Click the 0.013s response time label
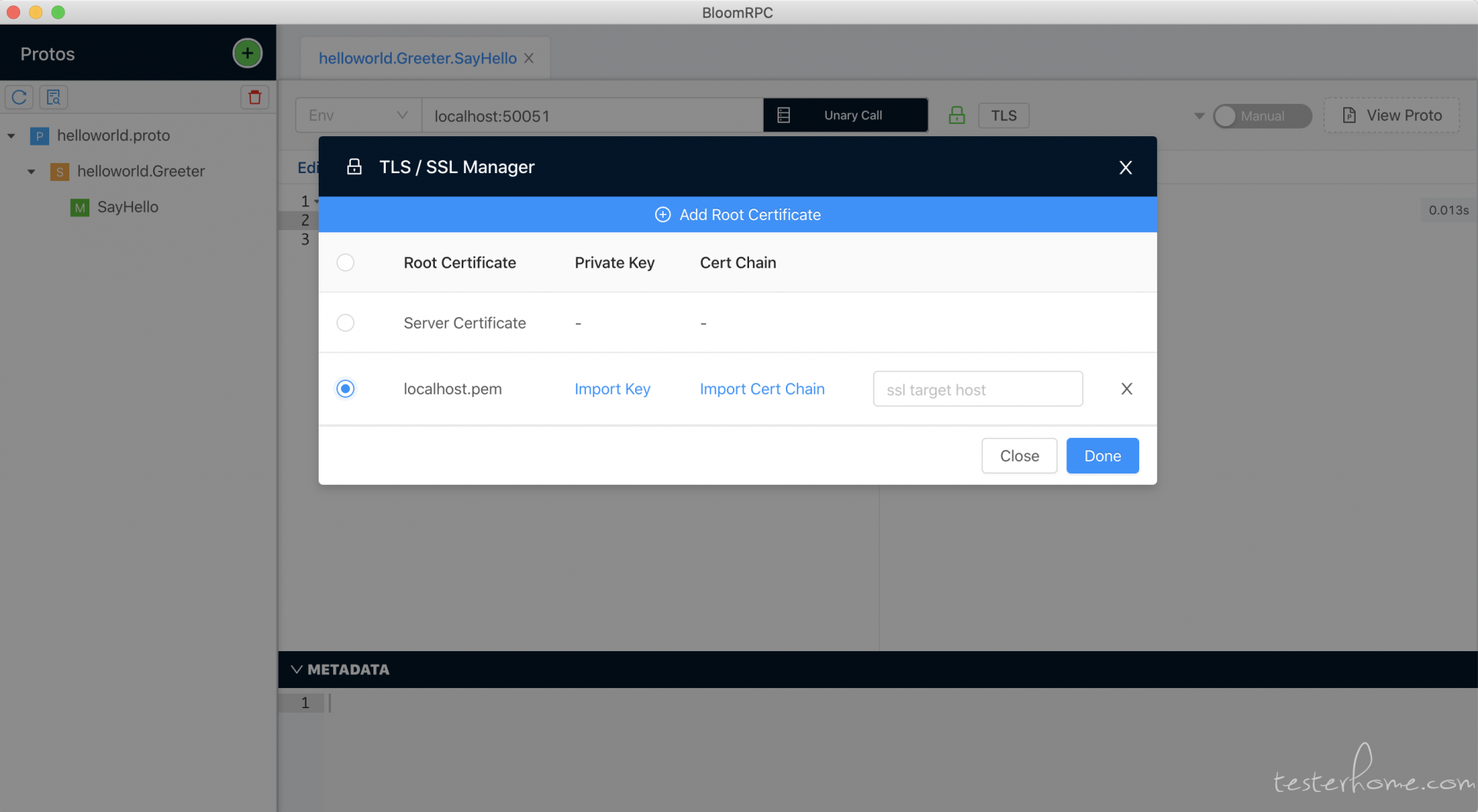 point(1449,210)
